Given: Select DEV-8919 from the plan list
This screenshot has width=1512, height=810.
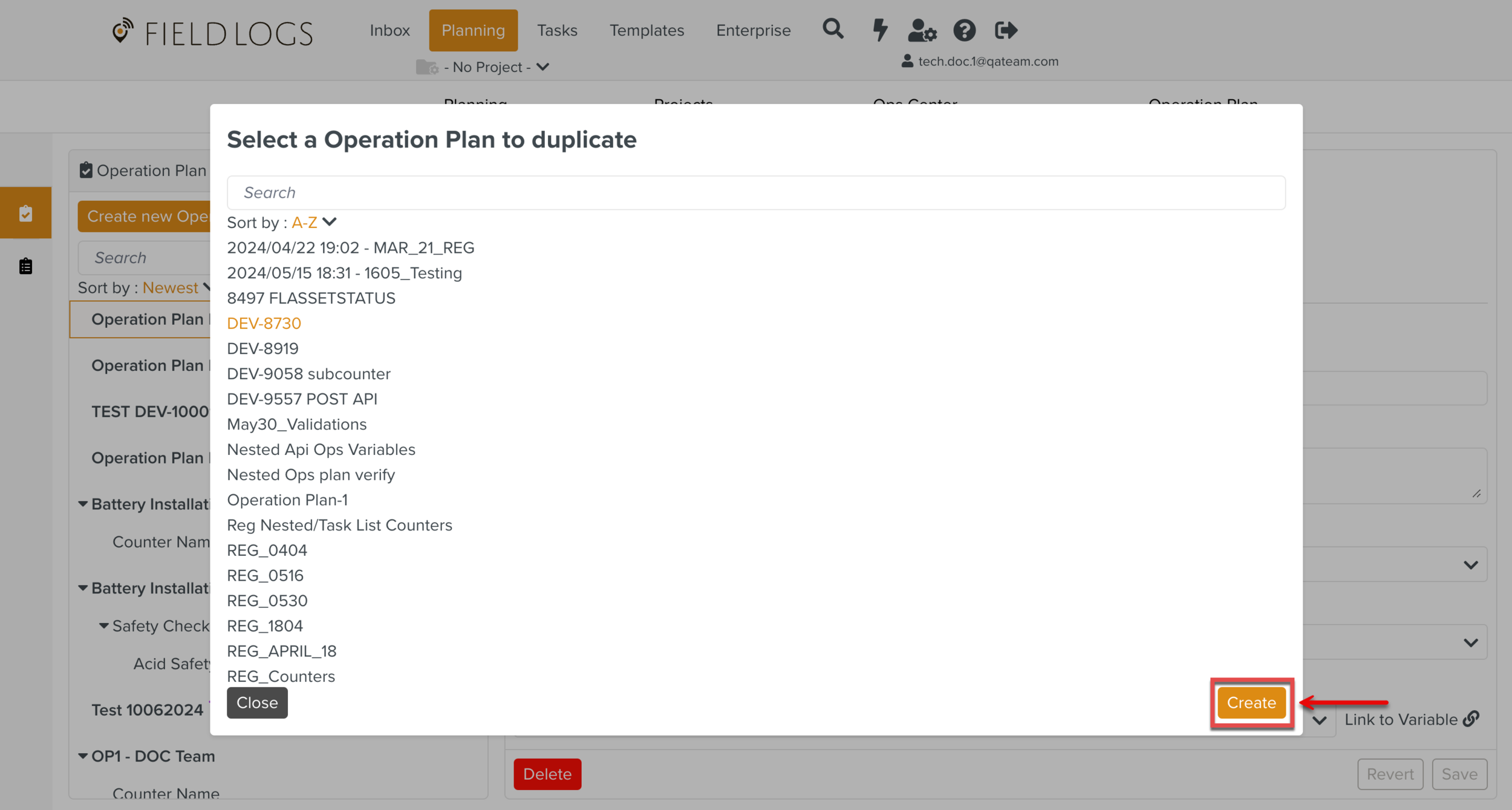Looking at the screenshot, I should pyautogui.click(x=262, y=348).
